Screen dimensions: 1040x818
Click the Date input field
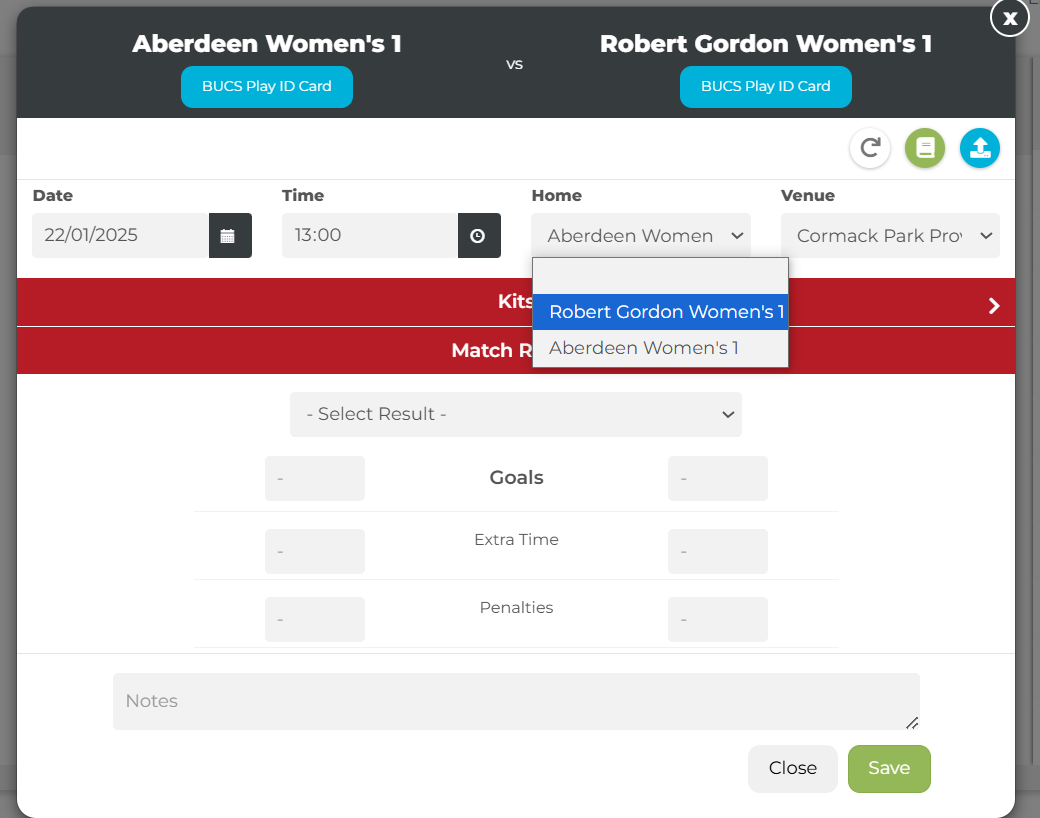click(x=121, y=236)
